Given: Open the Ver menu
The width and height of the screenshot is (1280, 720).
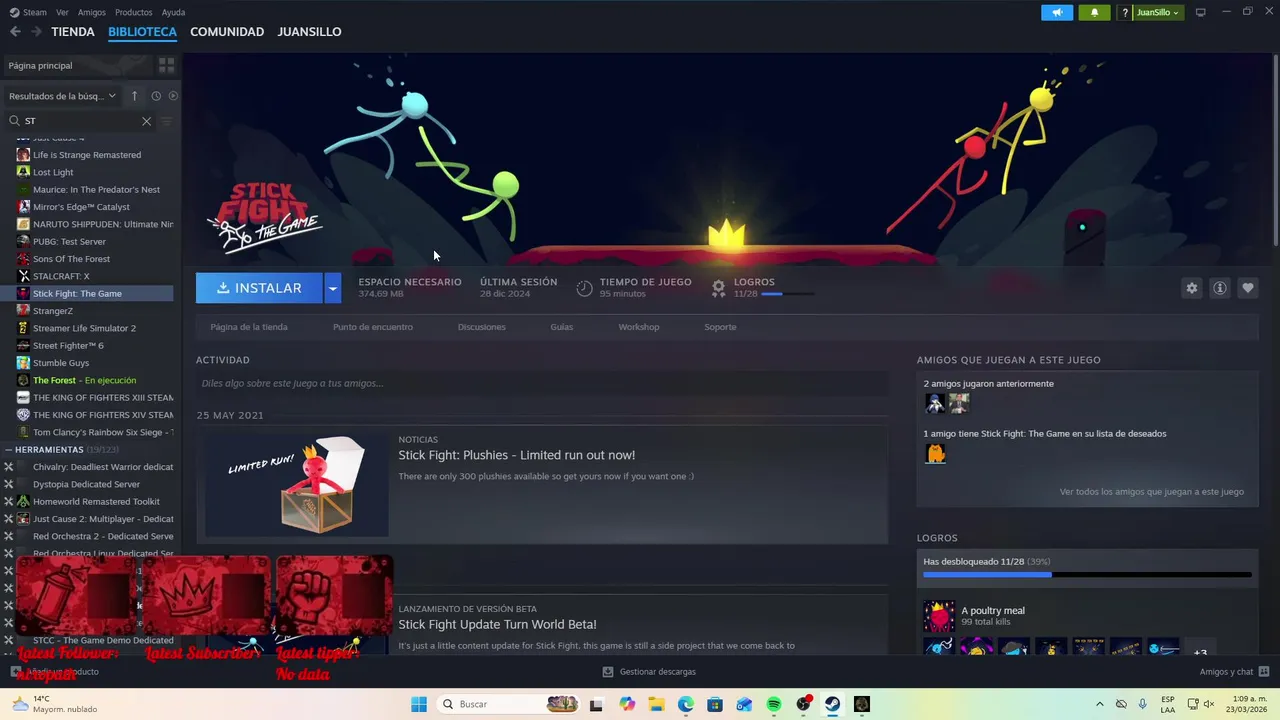Looking at the screenshot, I should pyautogui.click(x=62, y=12).
